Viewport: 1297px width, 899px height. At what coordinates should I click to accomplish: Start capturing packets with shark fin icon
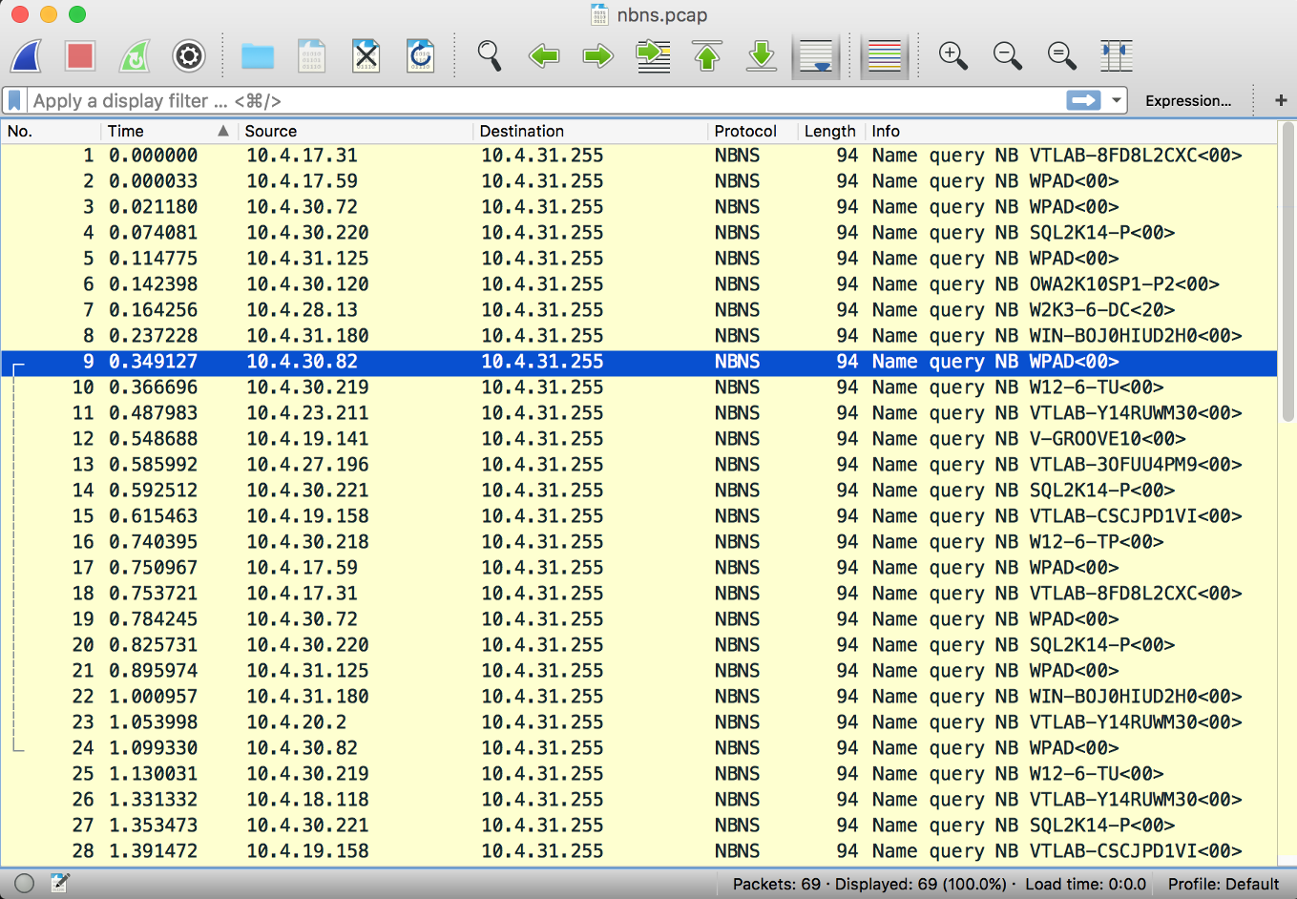click(x=26, y=56)
